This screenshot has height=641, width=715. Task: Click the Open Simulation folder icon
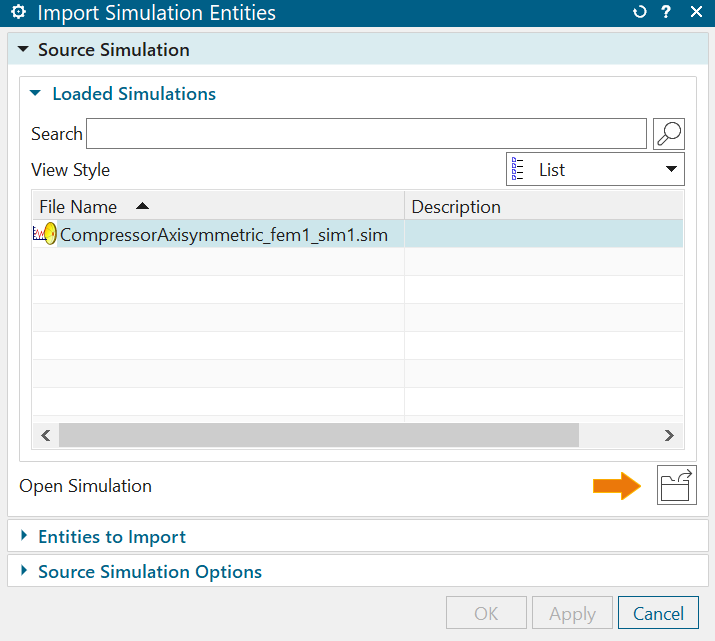click(676, 486)
